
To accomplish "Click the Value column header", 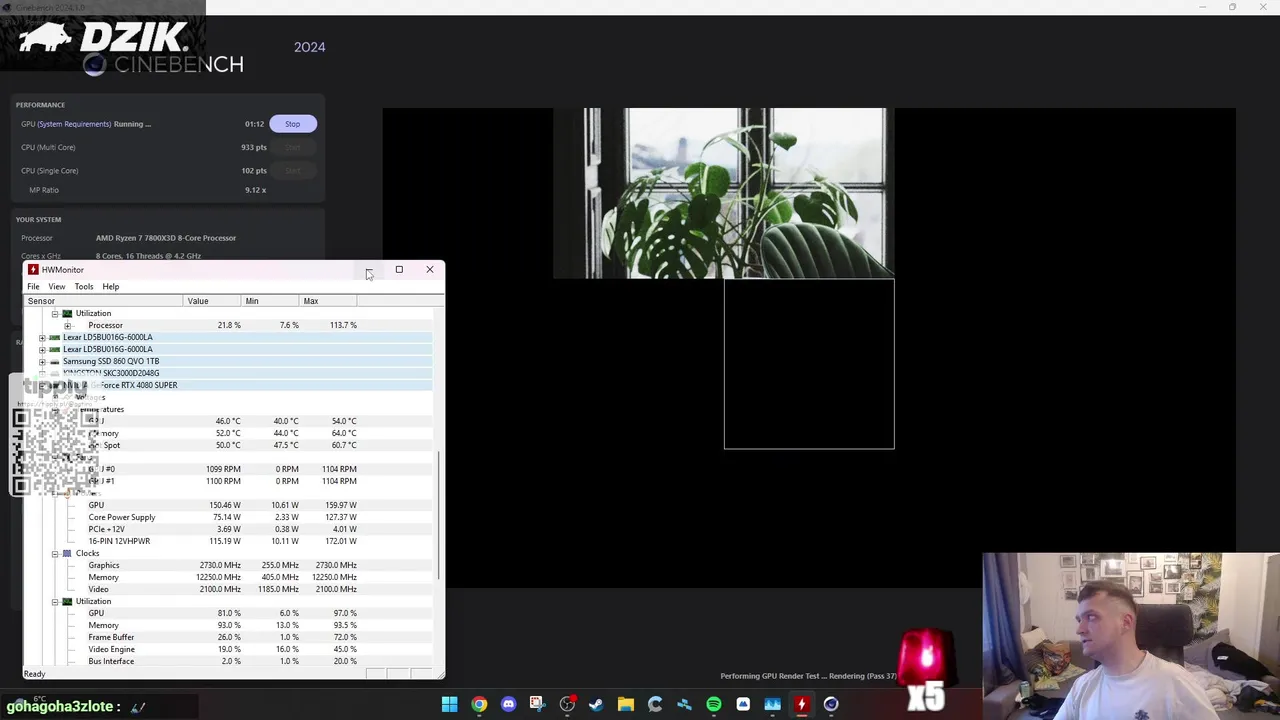I will point(213,301).
